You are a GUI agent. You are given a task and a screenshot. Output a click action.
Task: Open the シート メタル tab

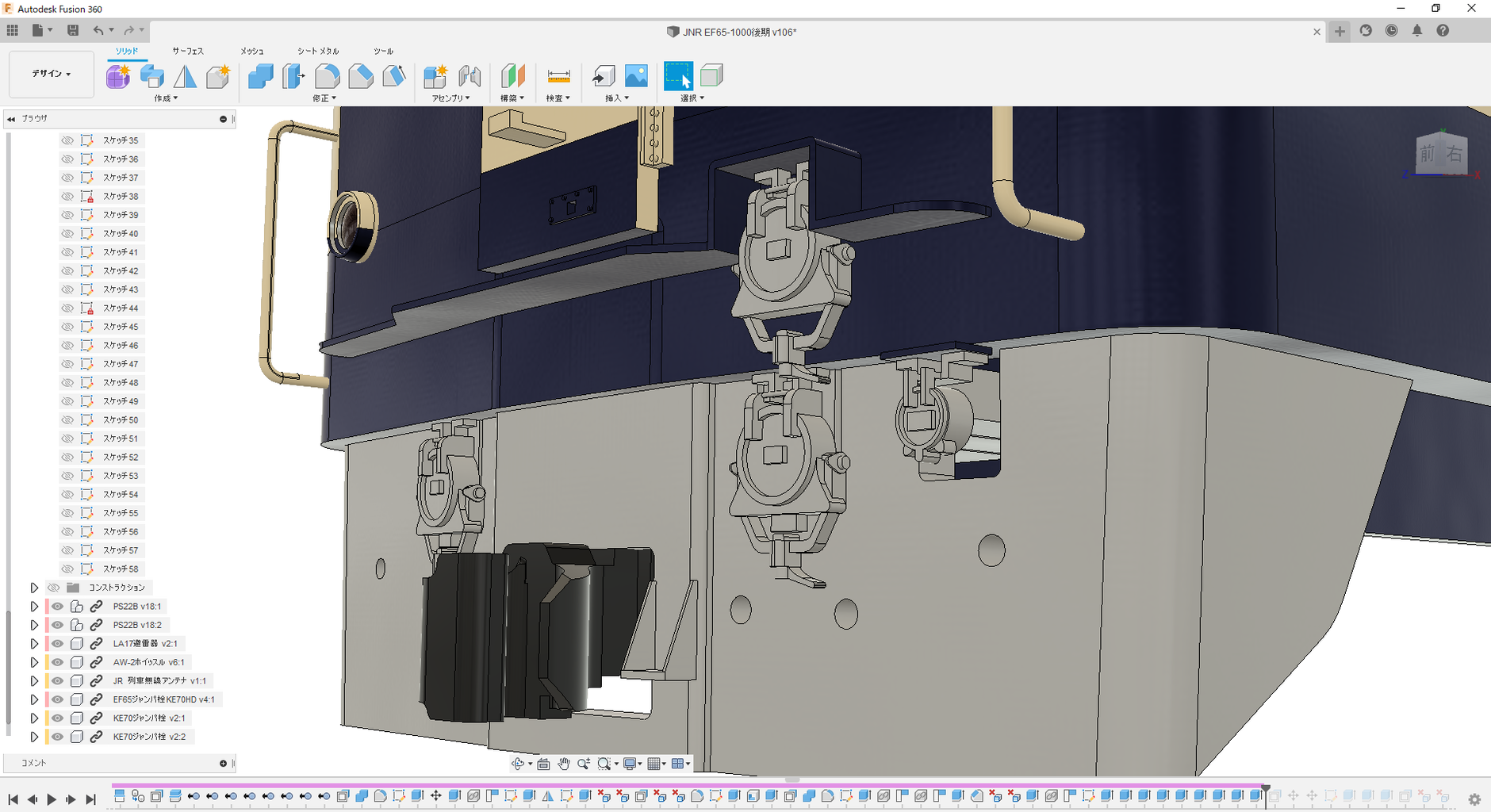318,51
